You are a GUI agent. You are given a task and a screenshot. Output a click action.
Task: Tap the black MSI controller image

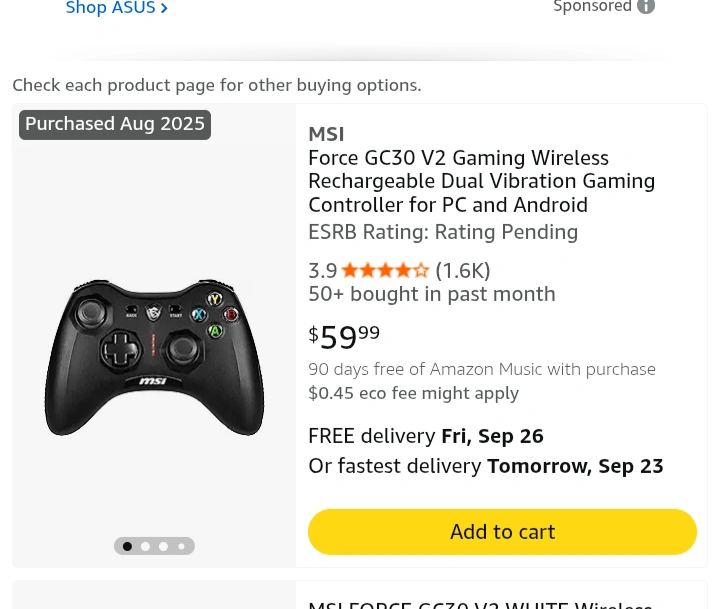click(x=154, y=356)
